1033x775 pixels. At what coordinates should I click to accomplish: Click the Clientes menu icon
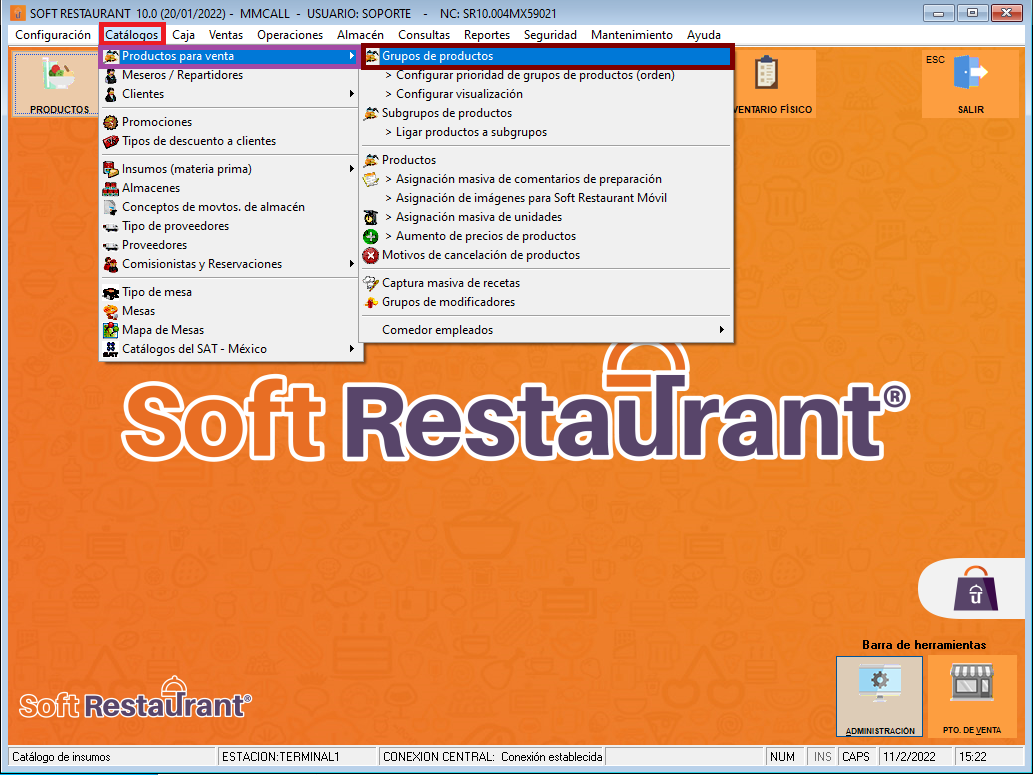point(111,94)
